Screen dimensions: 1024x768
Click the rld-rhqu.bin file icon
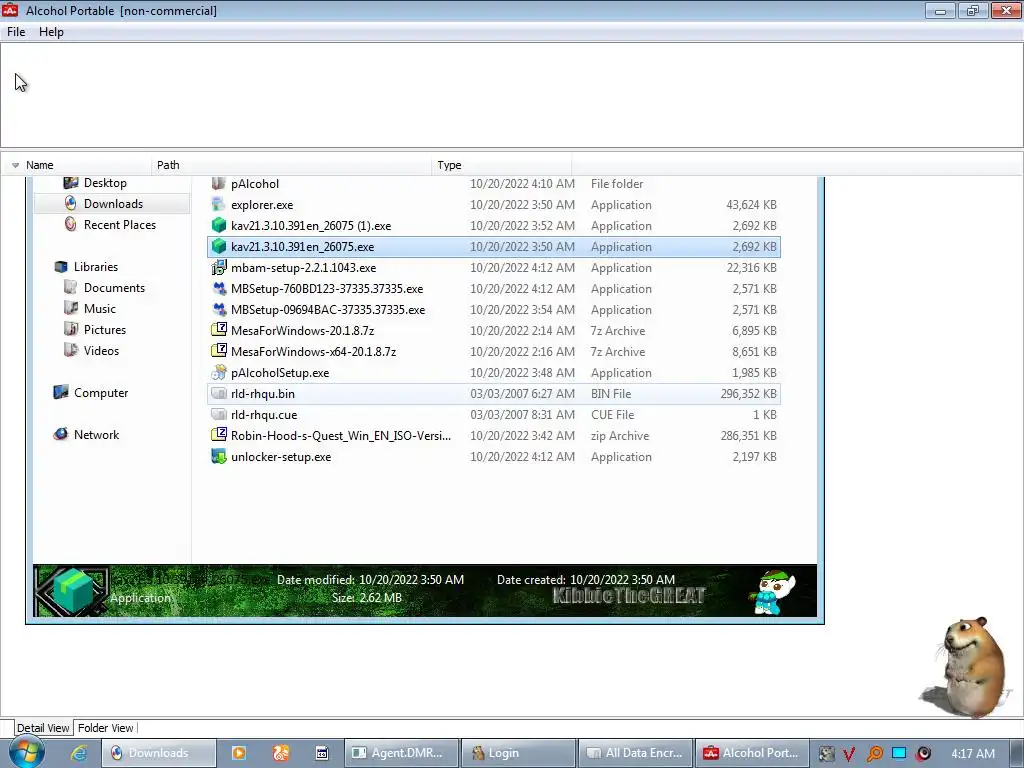pyautogui.click(x=219, y=394)
